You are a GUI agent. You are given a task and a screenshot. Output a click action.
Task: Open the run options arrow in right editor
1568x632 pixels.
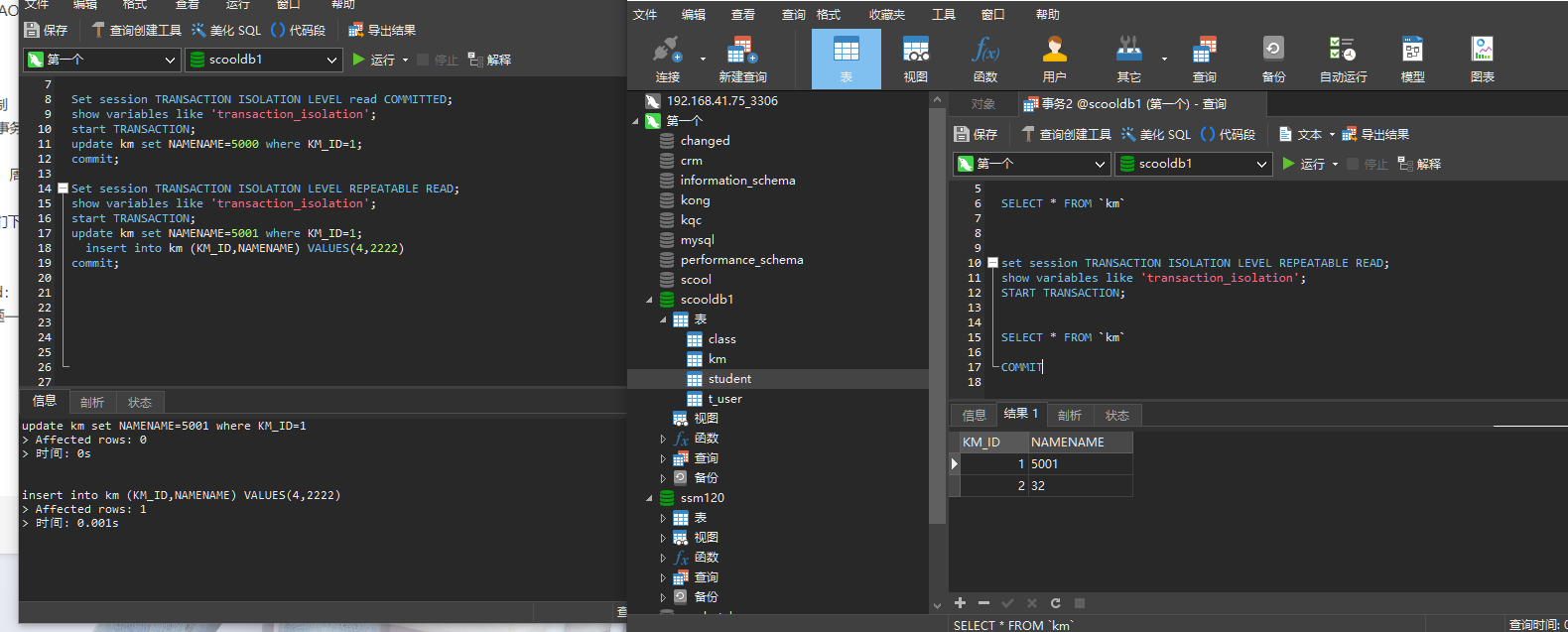point(1335,164)
